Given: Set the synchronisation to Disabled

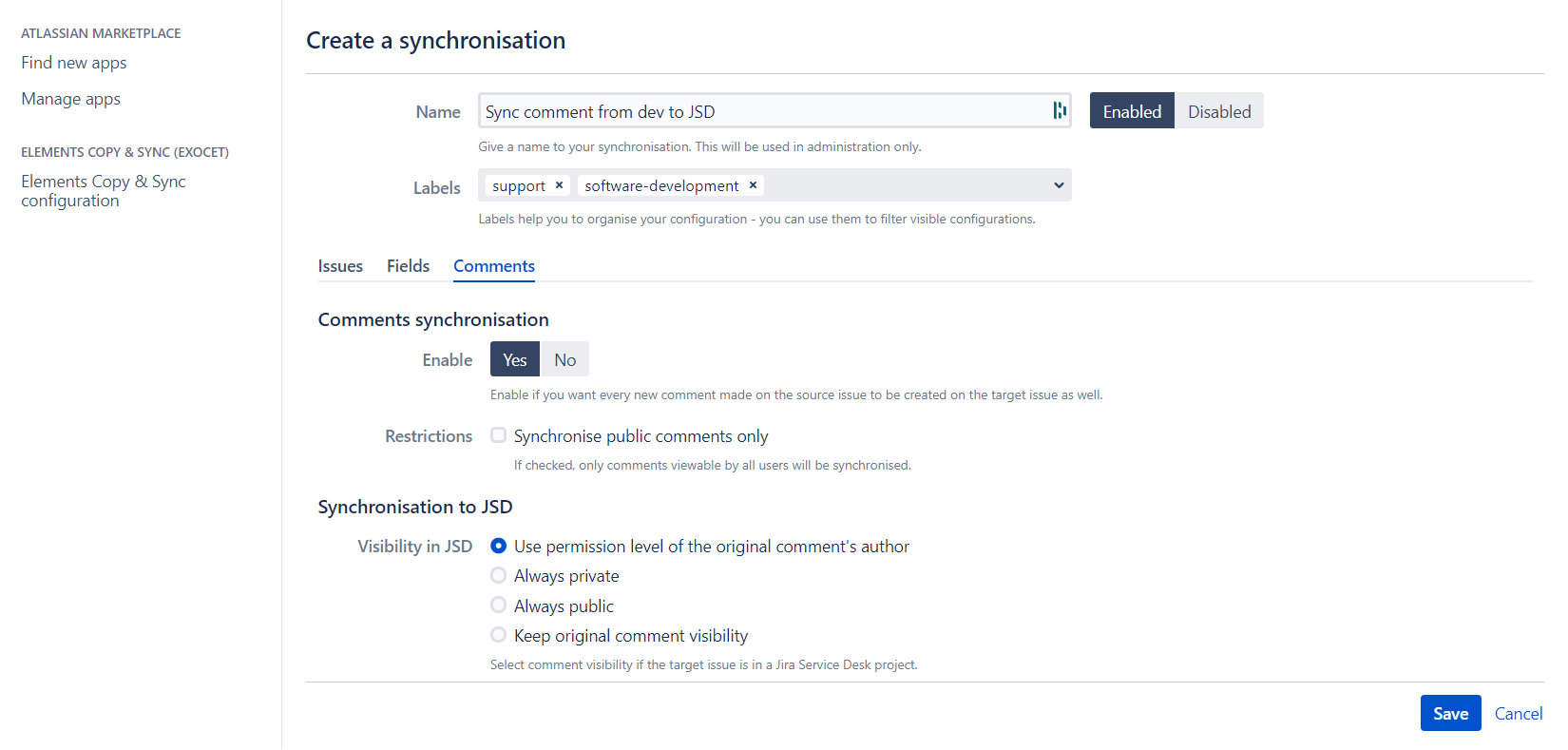Looking at the screenshot, I should (x=1219, y=110).
